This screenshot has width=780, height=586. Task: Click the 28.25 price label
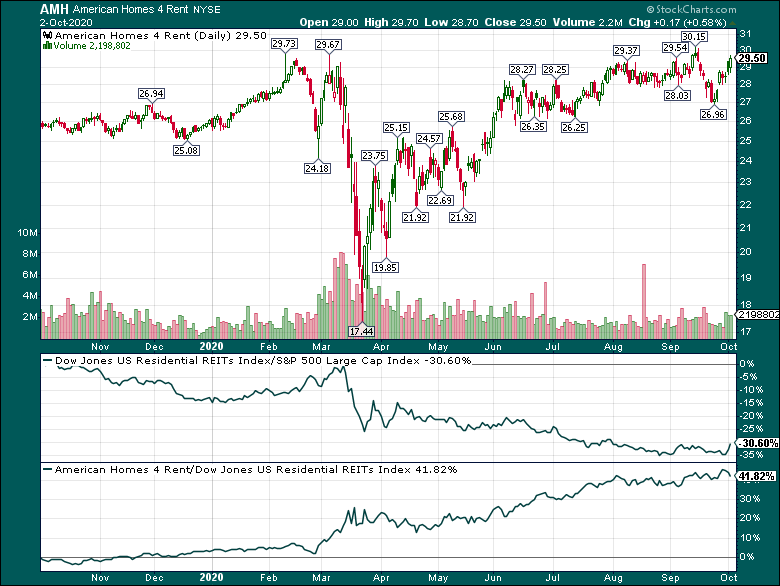coord(555,70)
